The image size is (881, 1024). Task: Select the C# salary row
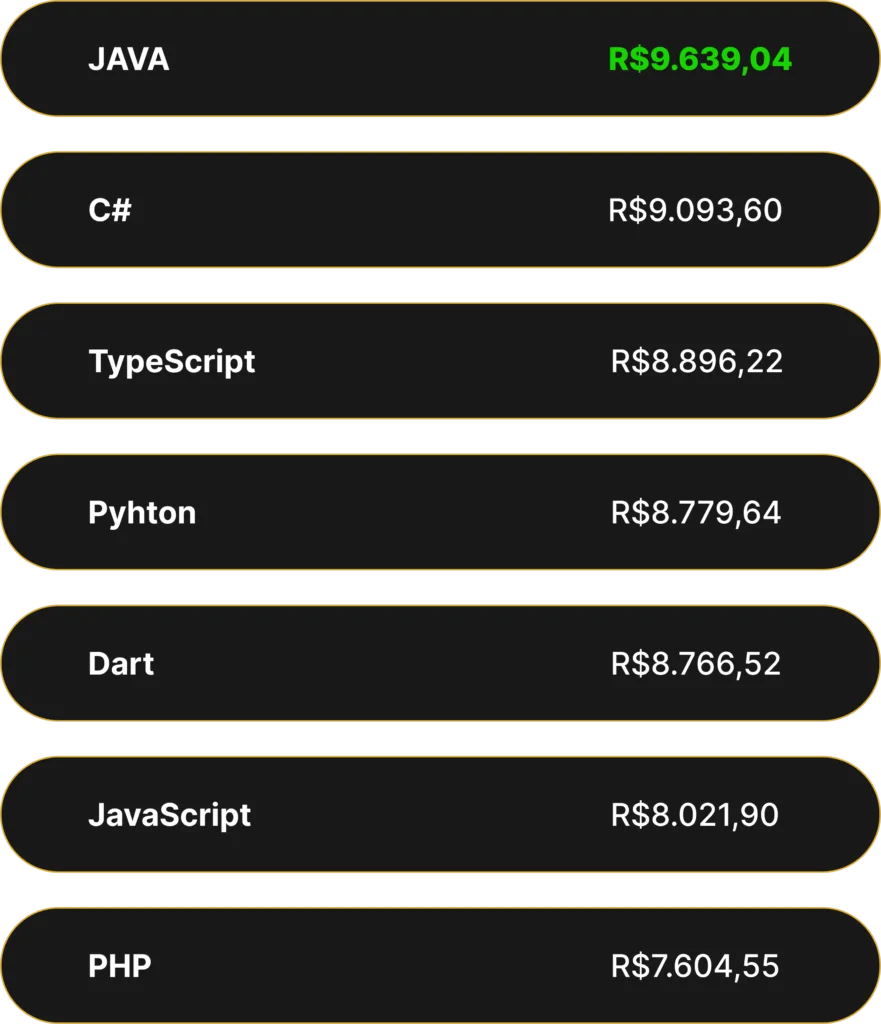(440, 210)
